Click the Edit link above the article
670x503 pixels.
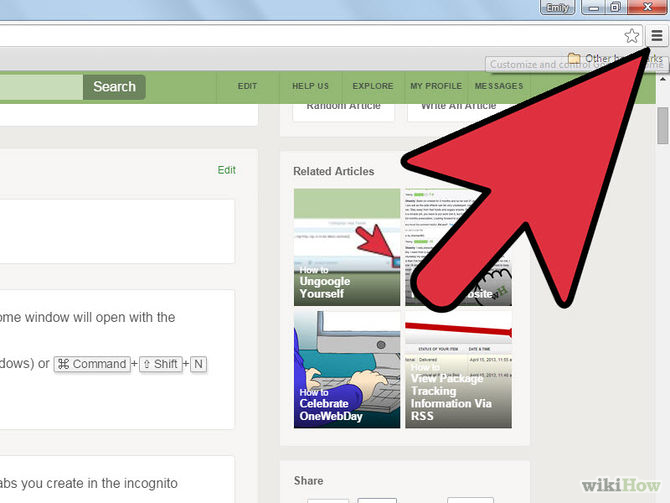pos(227,170)
